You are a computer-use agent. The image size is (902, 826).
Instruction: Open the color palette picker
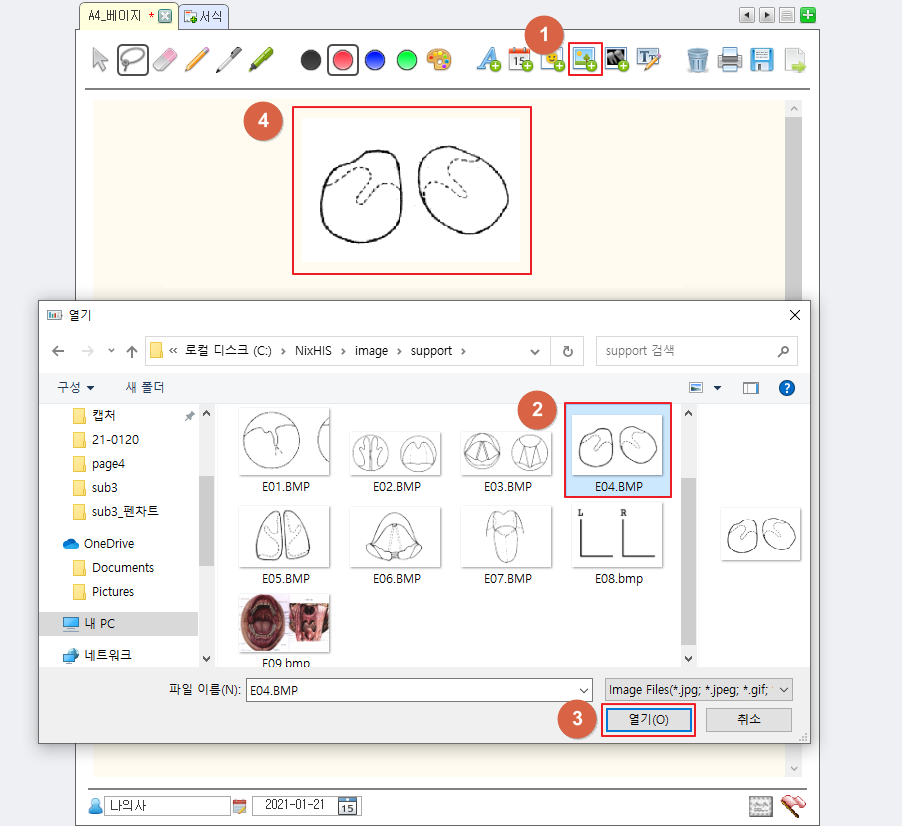439,60
